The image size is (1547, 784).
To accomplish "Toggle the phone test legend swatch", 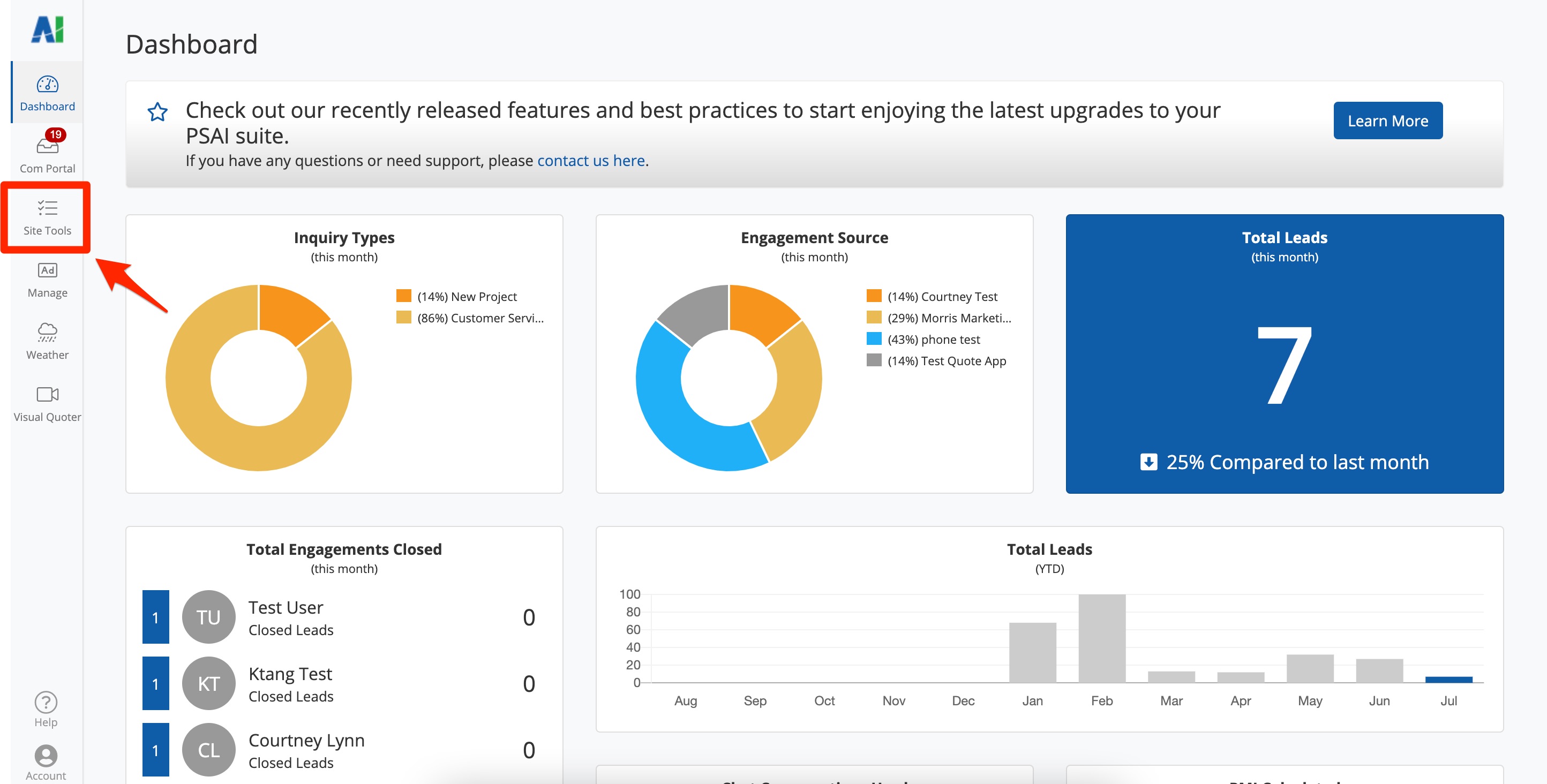I will [x=874, y=339].
